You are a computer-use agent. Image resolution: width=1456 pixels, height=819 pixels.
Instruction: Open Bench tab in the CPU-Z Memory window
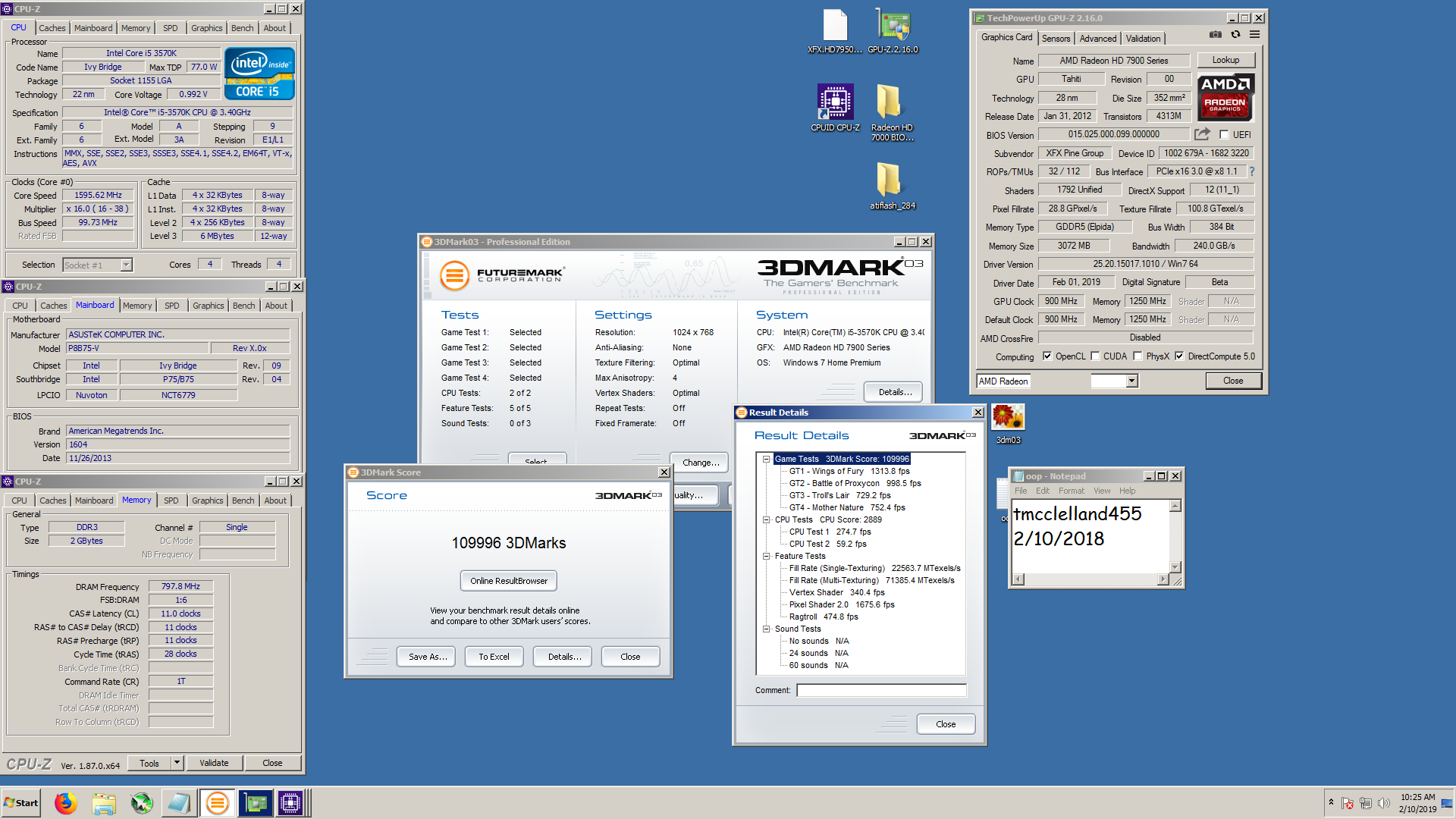tap(243, 500)
